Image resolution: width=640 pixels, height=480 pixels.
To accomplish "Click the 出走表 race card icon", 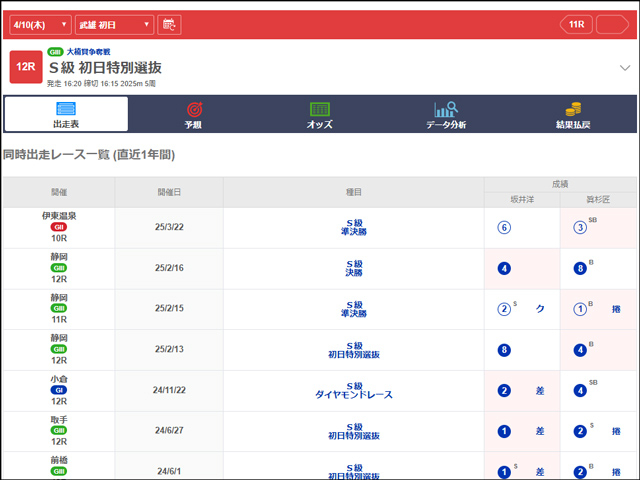I will pyautogui.click(x=66, y=108).
